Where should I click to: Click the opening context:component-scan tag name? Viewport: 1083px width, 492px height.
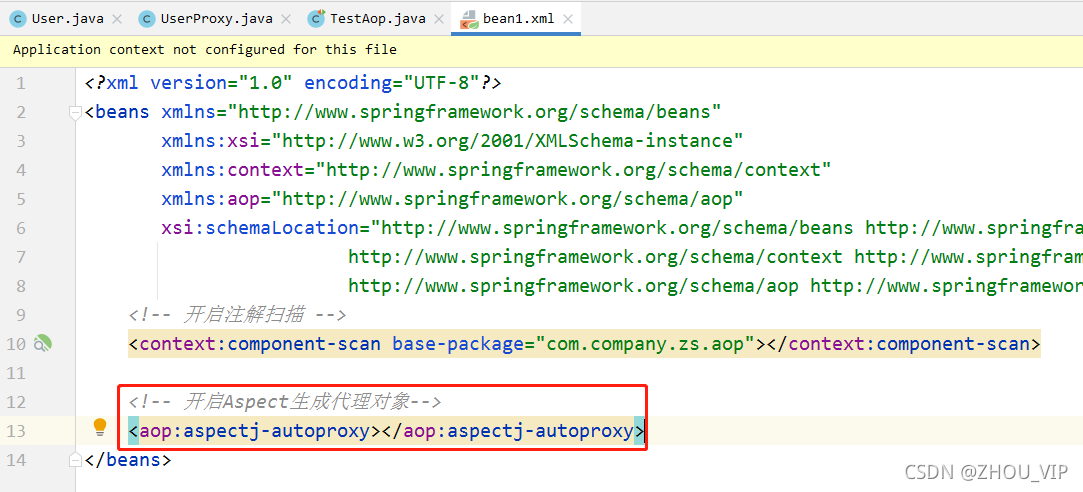259,343
